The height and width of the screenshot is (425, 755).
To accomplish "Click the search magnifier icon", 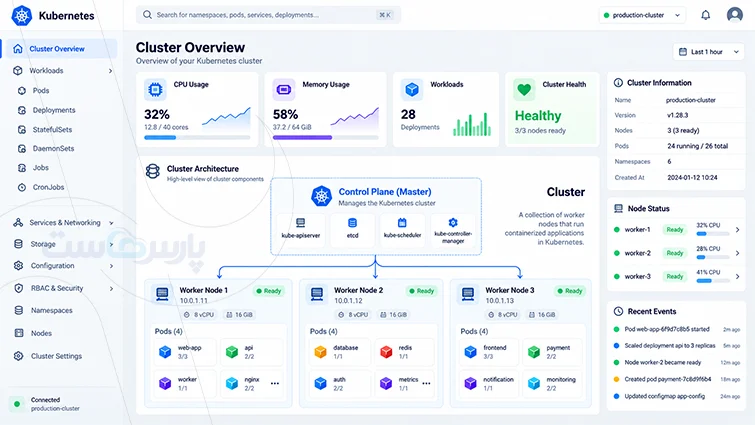I will tap(147, 15).
